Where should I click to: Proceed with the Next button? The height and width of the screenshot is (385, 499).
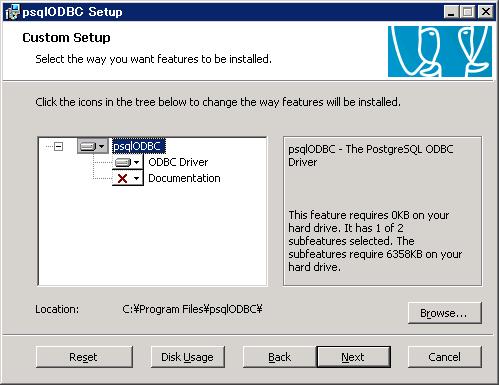click(353, 357)
